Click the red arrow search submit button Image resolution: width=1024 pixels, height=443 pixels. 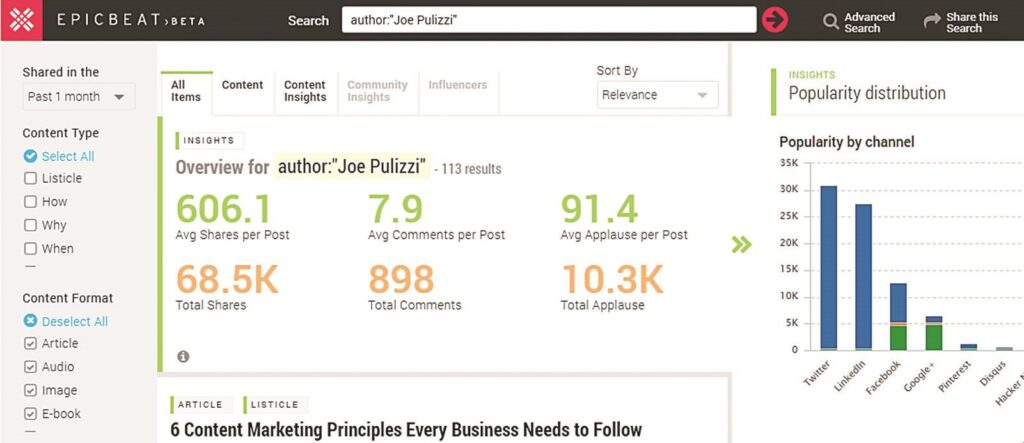coord(775,20)
